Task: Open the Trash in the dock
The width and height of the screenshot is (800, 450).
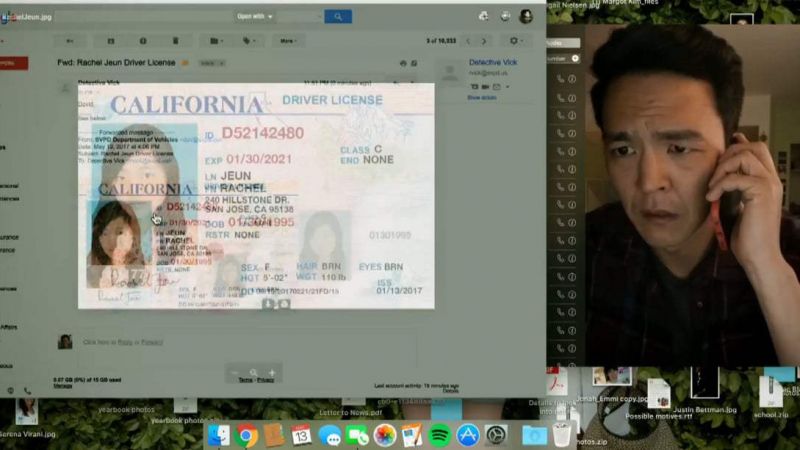Action: click(562, 435)
